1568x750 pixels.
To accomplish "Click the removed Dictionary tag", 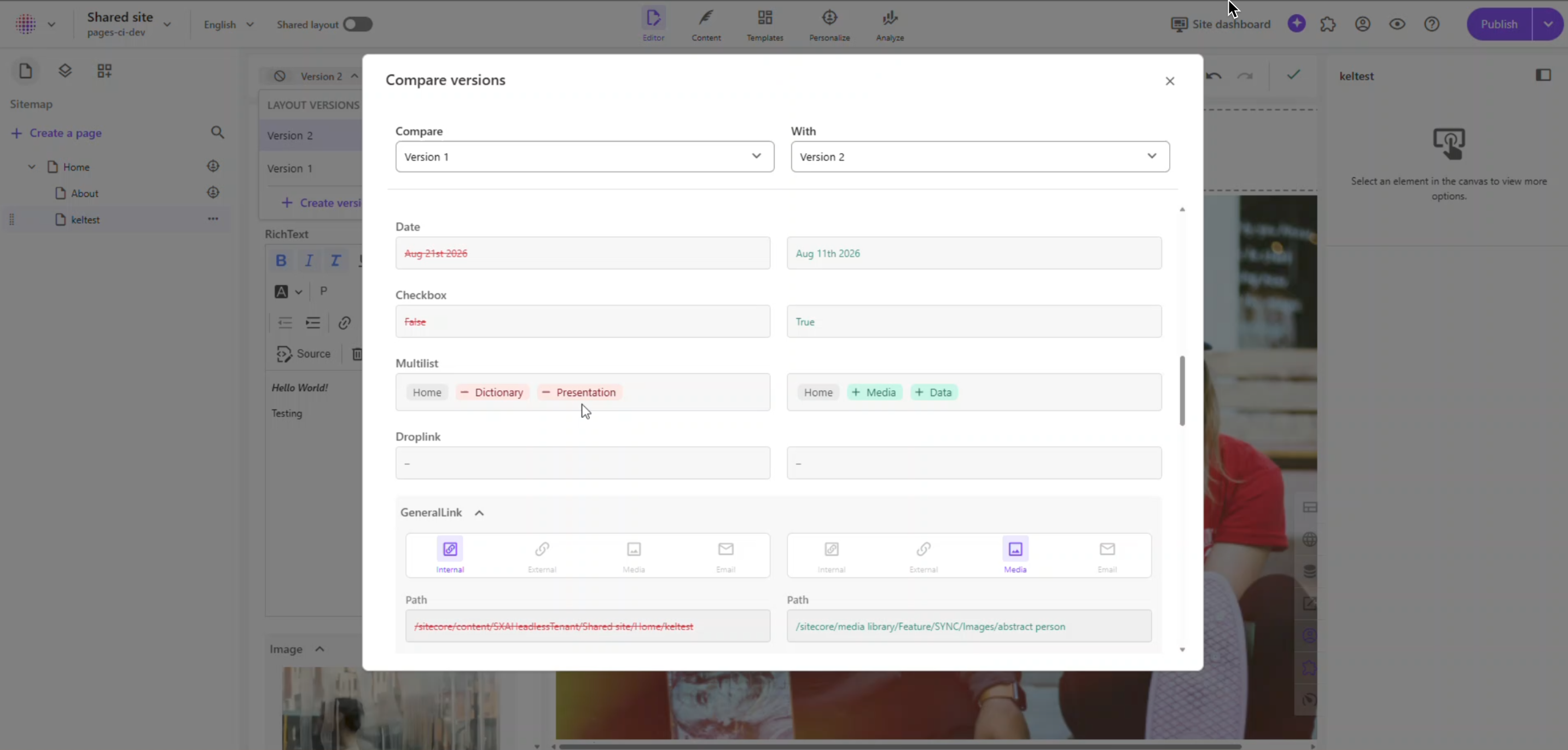I will 492,393.
